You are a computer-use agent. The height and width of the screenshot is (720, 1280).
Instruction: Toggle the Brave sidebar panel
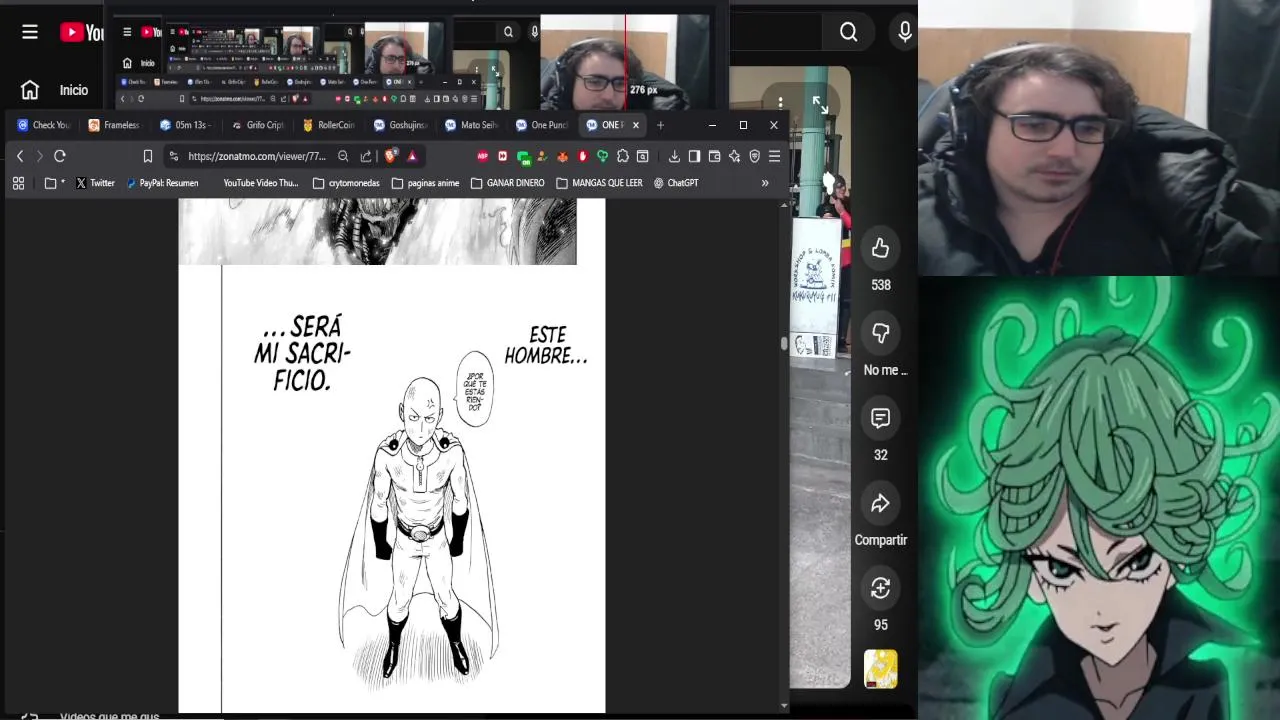pos(694,156)
